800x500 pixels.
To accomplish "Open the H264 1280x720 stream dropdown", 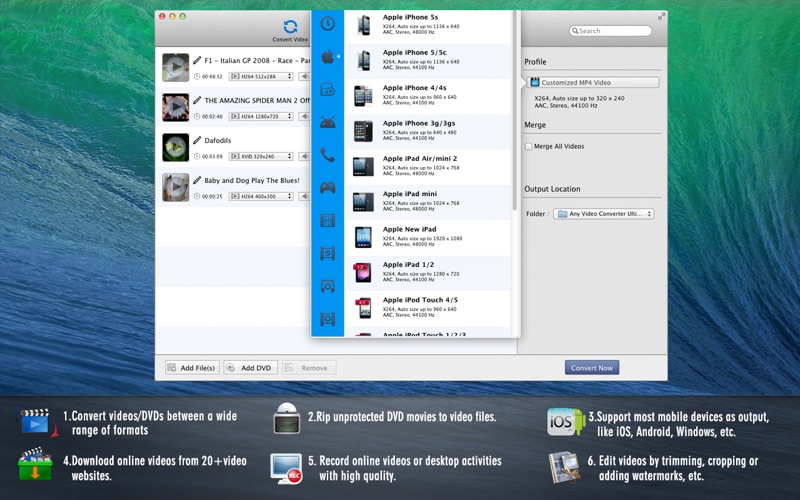I will point(261,116).
